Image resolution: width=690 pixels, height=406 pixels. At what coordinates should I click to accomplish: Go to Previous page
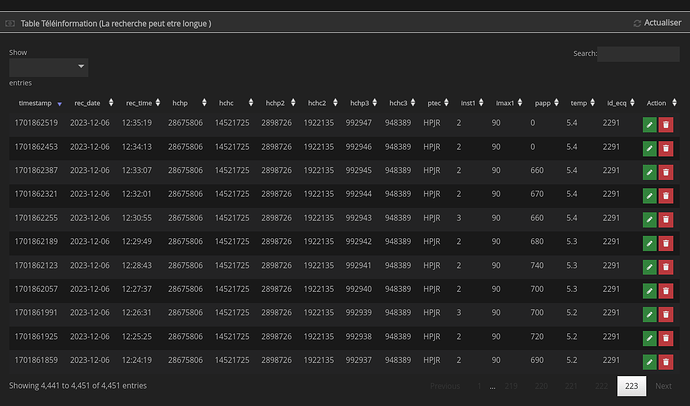(x=445, y=386)
